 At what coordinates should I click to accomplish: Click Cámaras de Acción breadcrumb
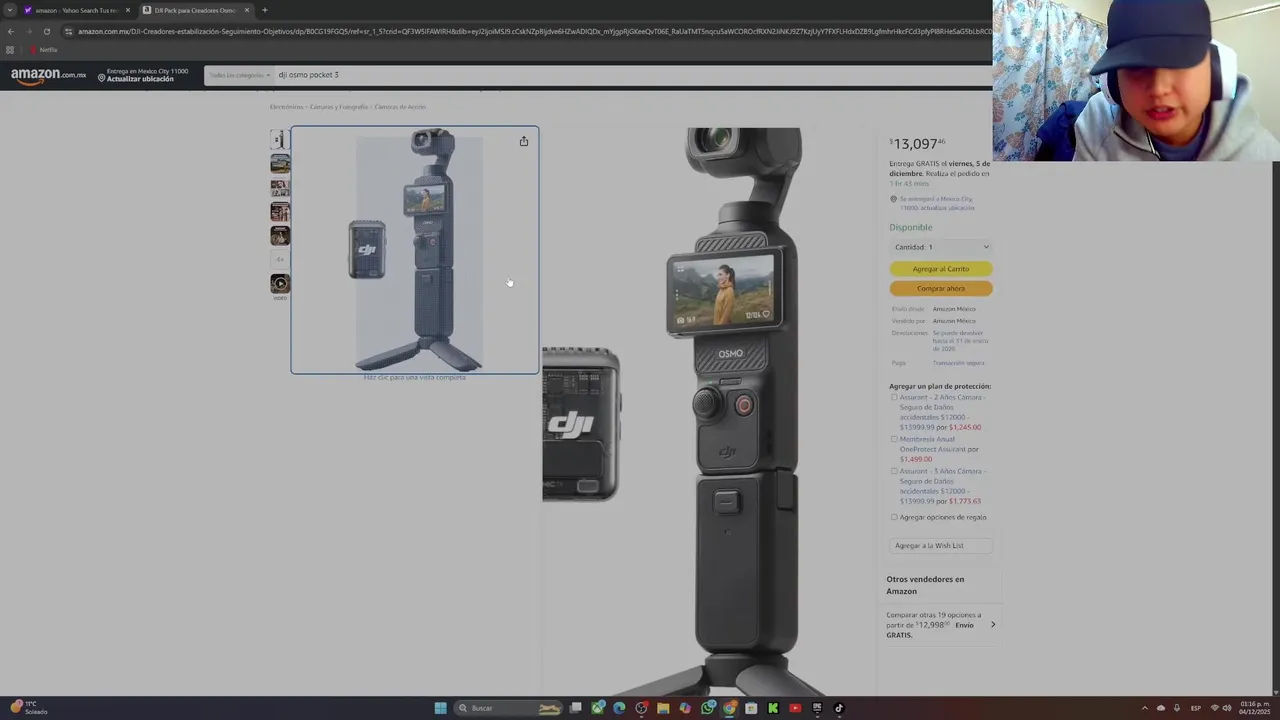point(400,107)
